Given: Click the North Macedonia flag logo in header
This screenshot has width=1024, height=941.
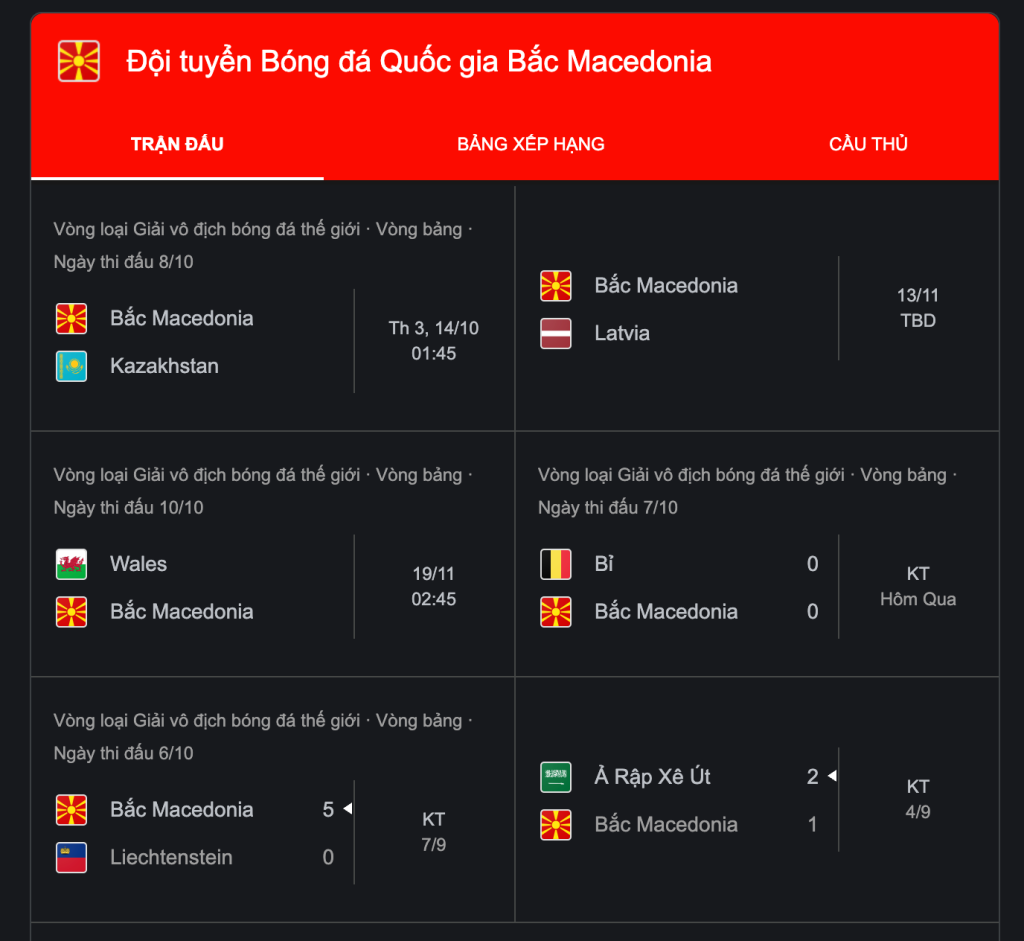Looking at the screenshot, I should 79,61.
